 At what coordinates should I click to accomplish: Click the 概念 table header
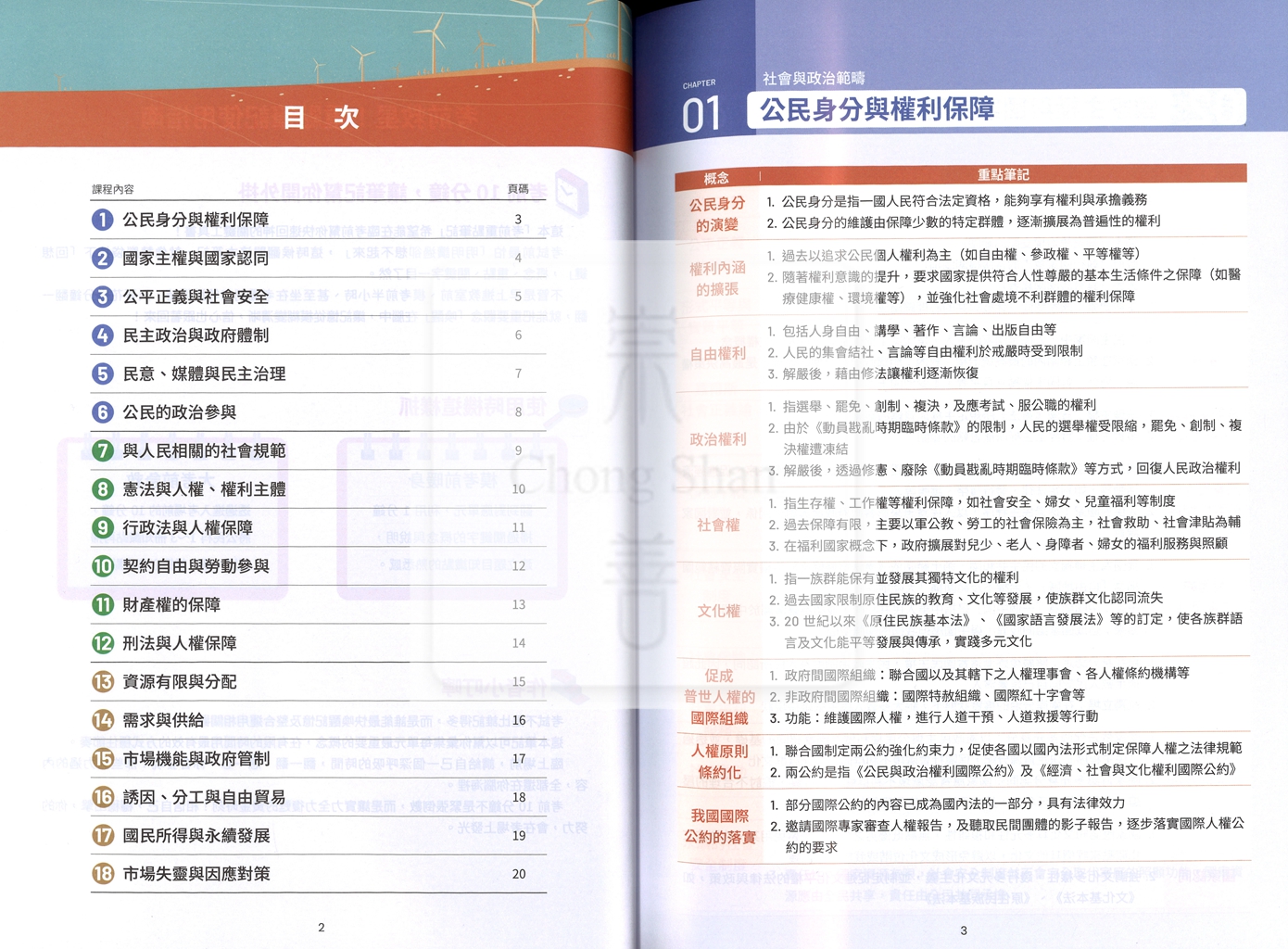(x=716, y=177)
